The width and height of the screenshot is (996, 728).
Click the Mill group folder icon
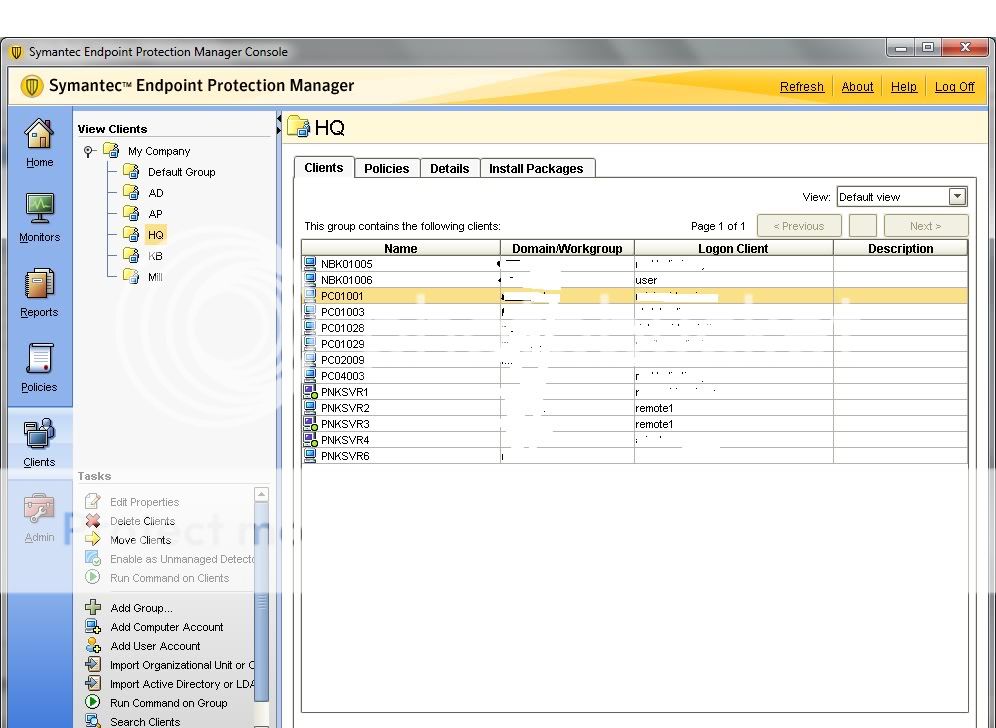tap(131, 276)
